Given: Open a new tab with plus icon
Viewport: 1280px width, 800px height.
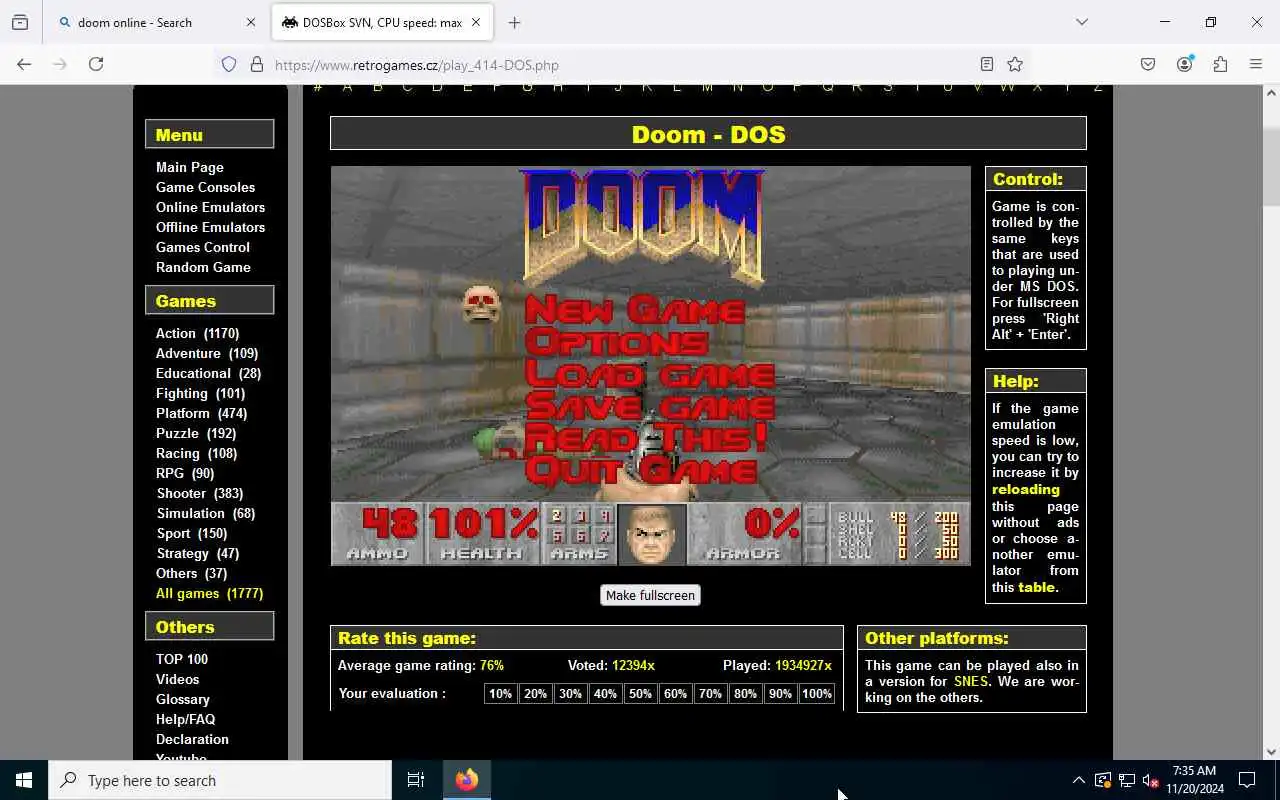Looking at the screenshot, I should coord(514,22).
